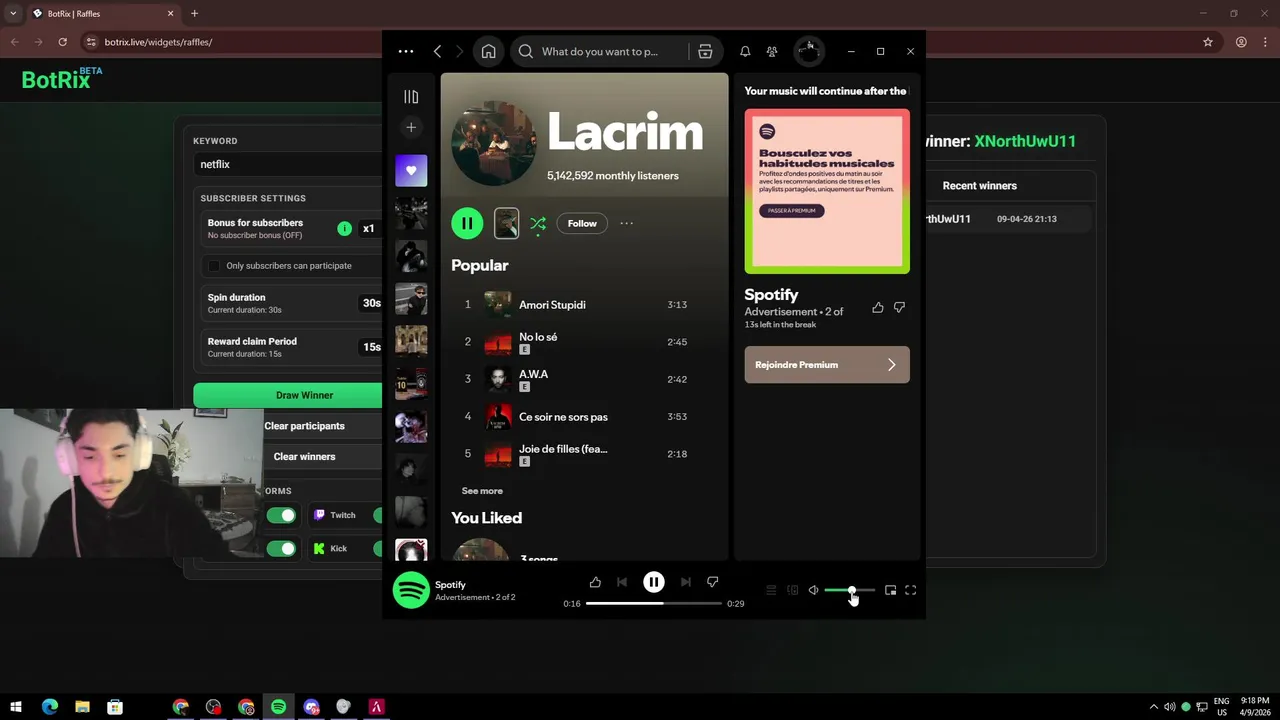Thumbs up in the bottom player bar
The height and width of the screenshot is (720, 1280).
(x=595, y=582)
